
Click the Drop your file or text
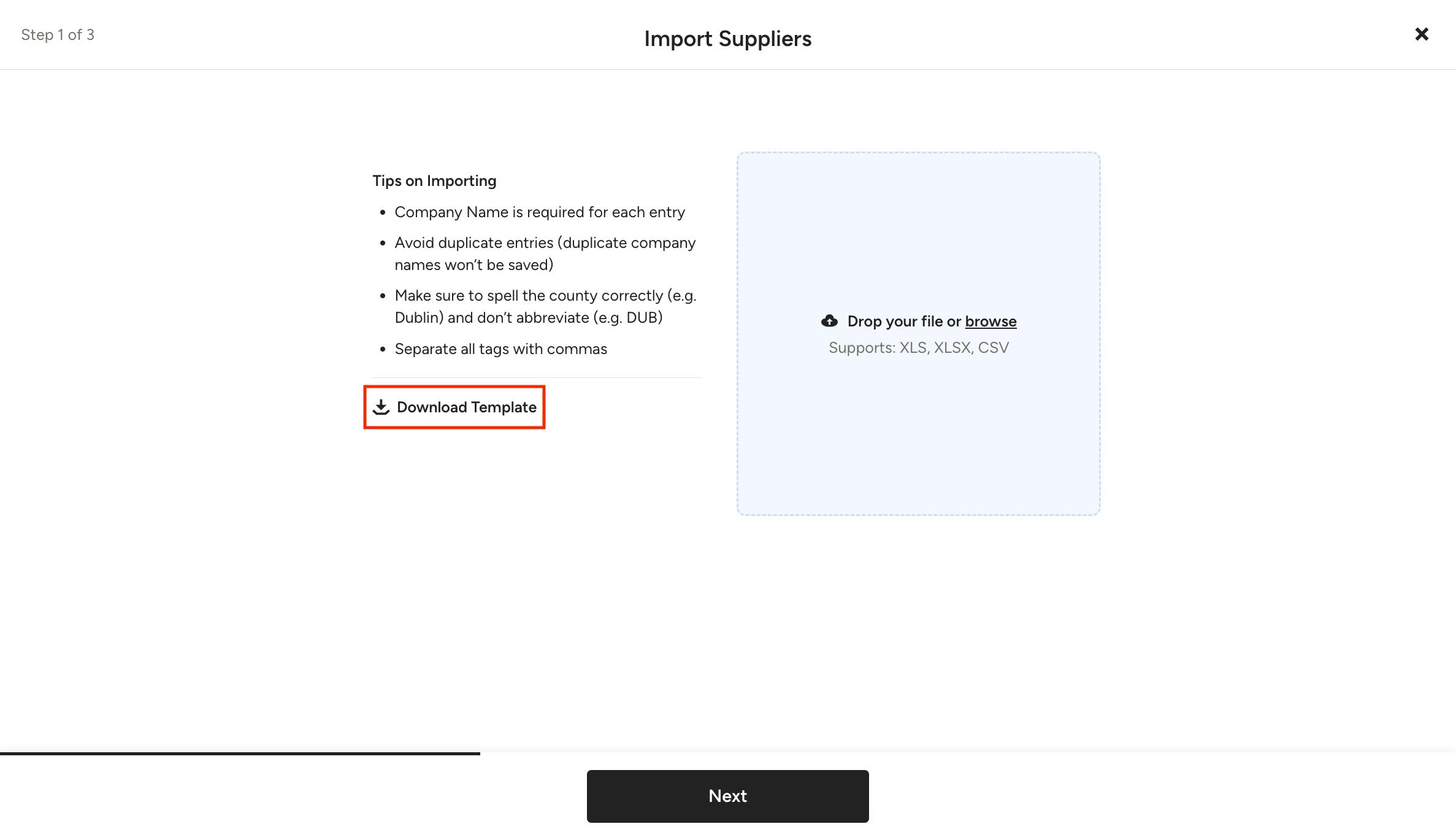point(904,321)
